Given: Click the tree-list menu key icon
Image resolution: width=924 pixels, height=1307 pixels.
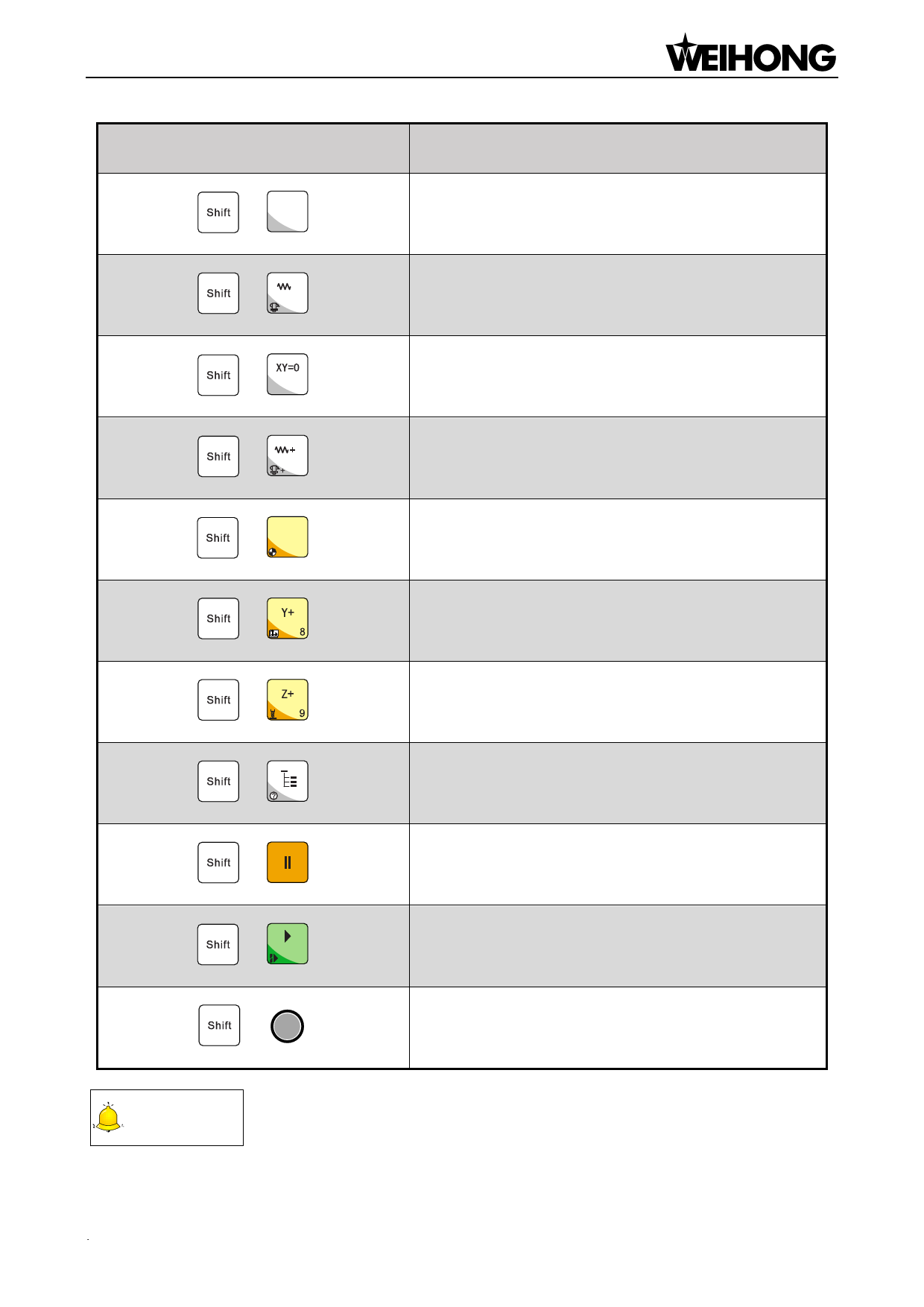Looking at the screenshot, I should (287, 781).
